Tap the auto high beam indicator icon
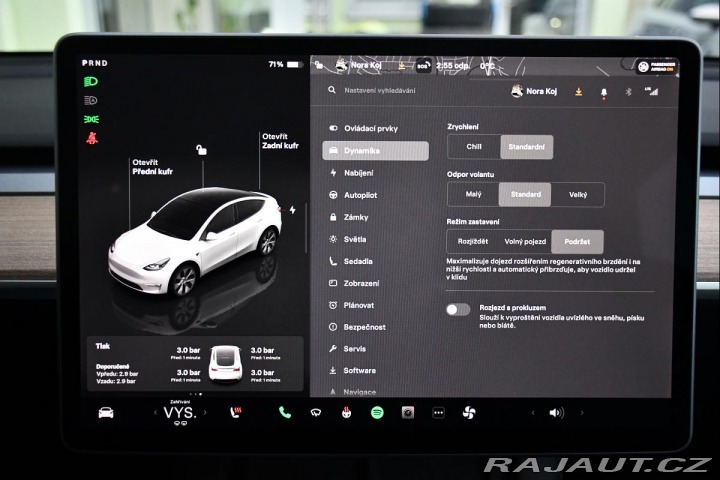Image resolution: width=720 pixels, height=480 pixels. pyautogui.click(x=91, y=100)
